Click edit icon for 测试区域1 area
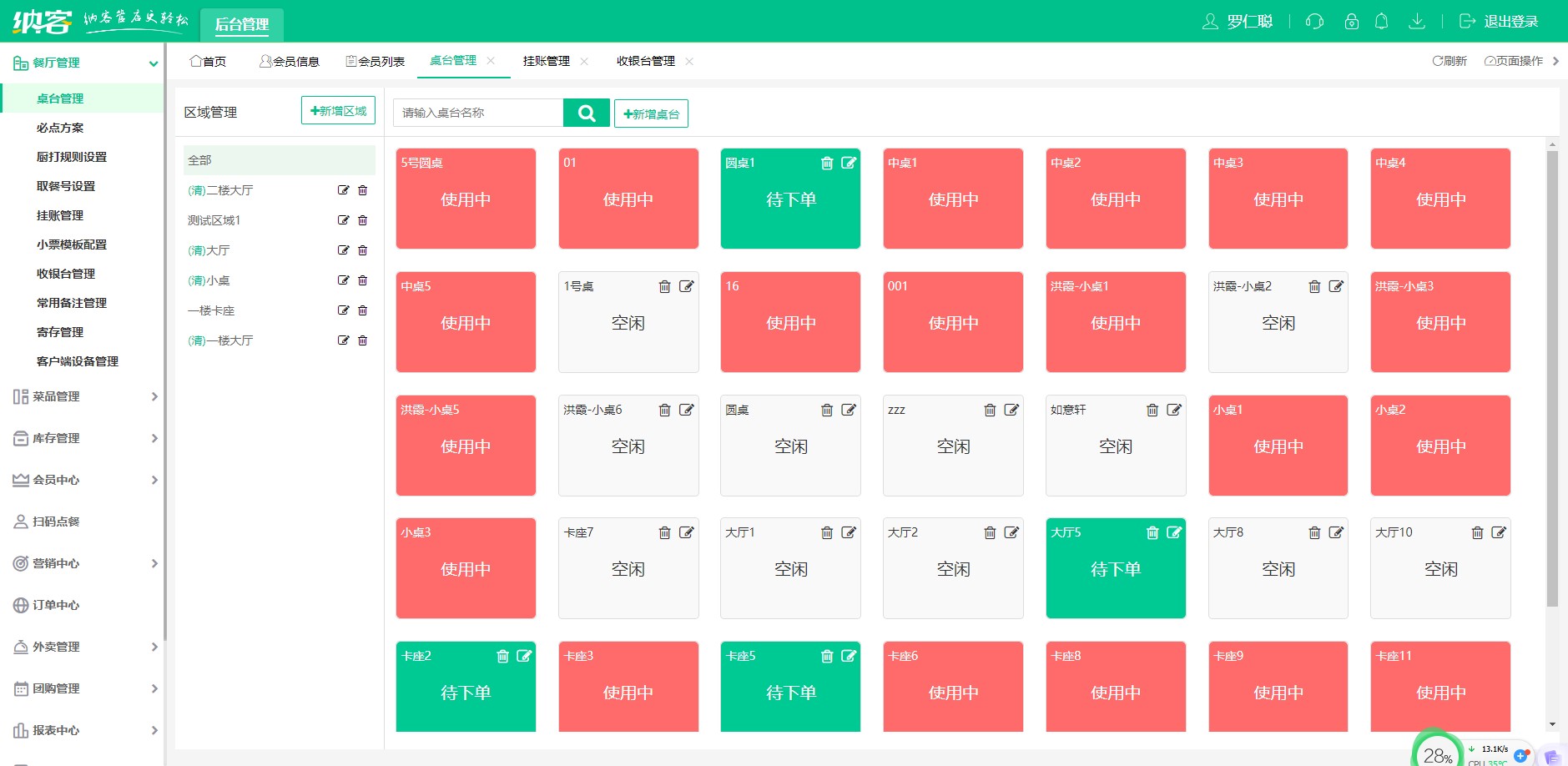Screen dimensions: 1568x766 [343, 220]
